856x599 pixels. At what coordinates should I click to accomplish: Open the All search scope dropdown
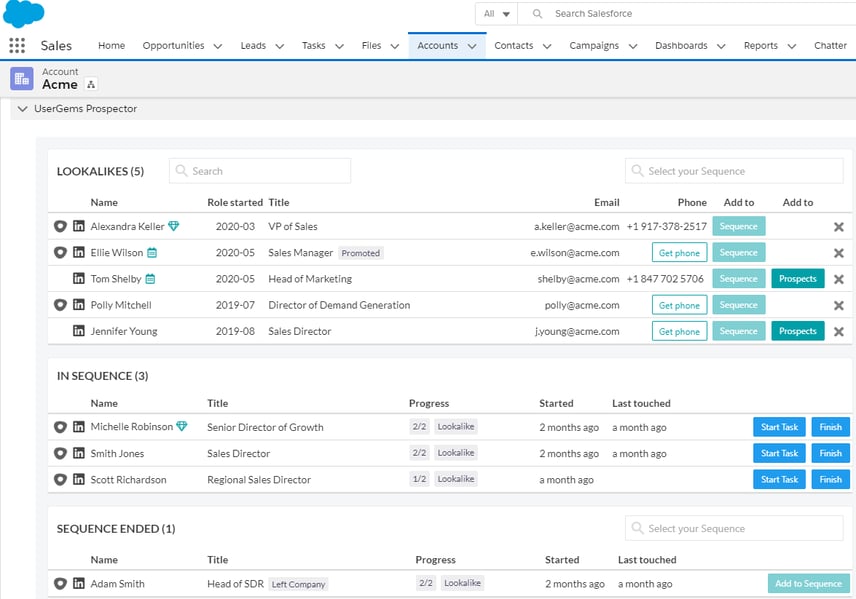pos(496,14)
